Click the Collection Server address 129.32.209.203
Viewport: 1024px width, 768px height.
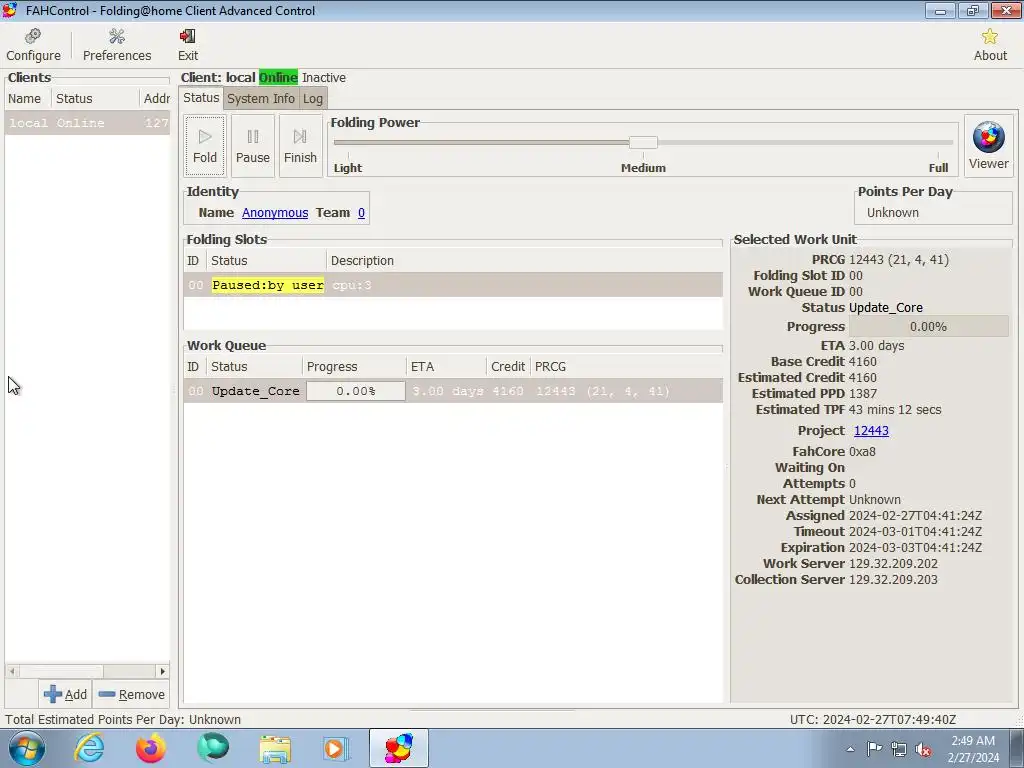(893, 580)
